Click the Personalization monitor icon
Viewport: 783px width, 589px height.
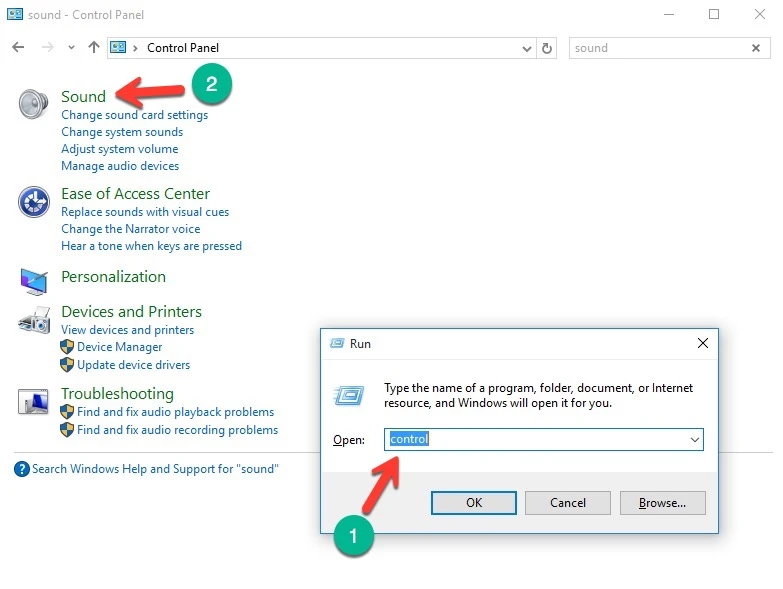click(33, 280)
